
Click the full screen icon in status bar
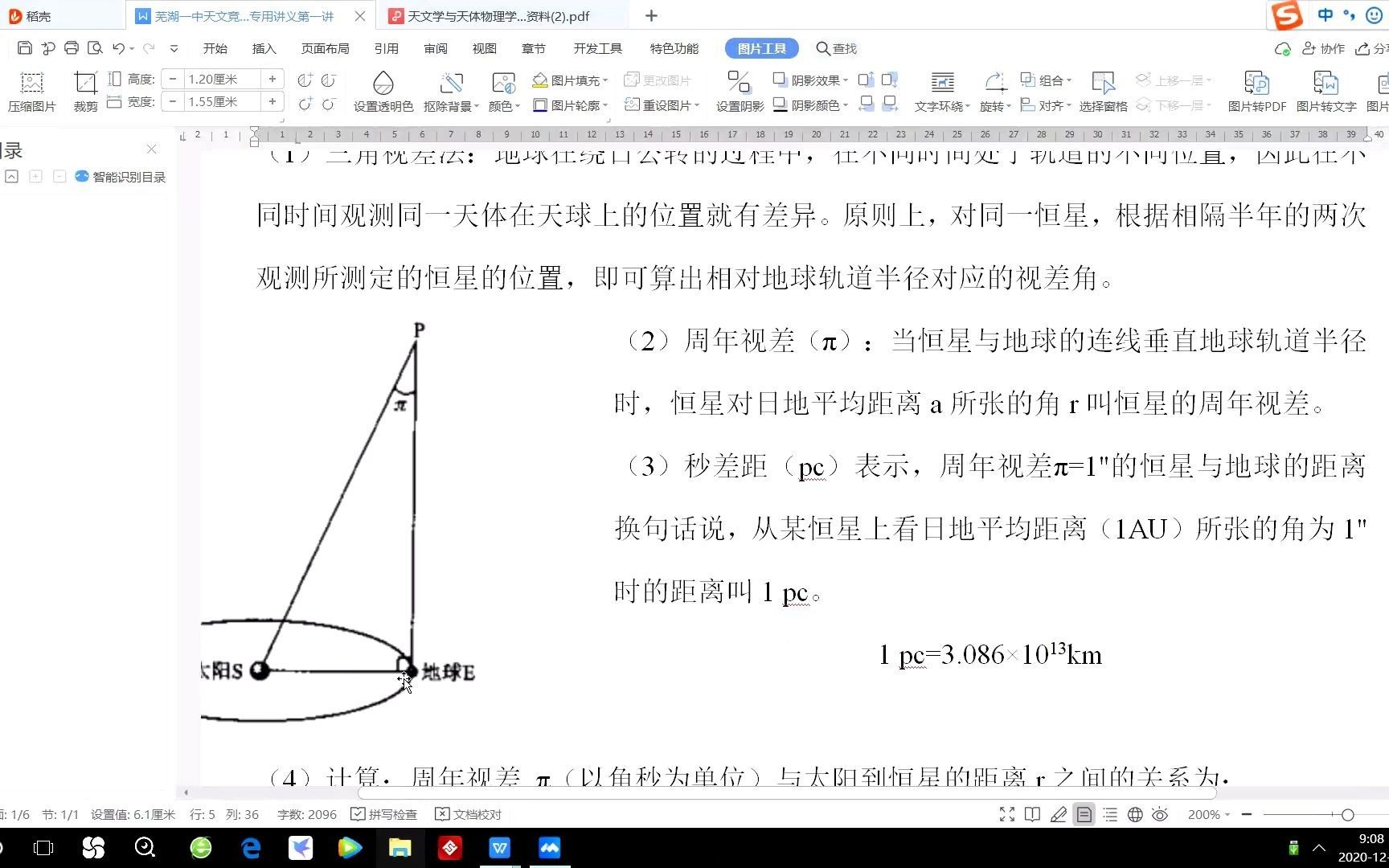[x=1007, y=814]
